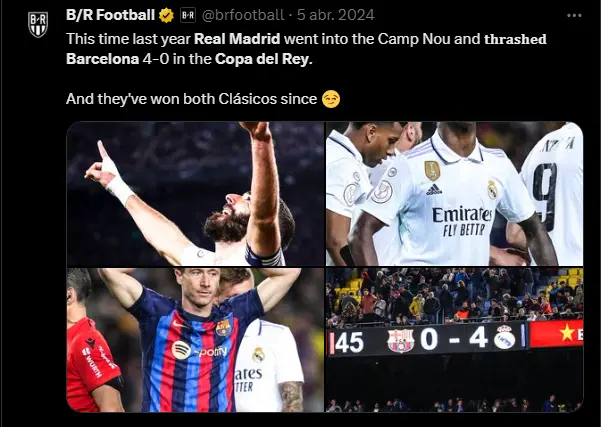The image size is (601, 427).
Task: Click the "And they've won both Clásicos since" line
Action: 191,99
